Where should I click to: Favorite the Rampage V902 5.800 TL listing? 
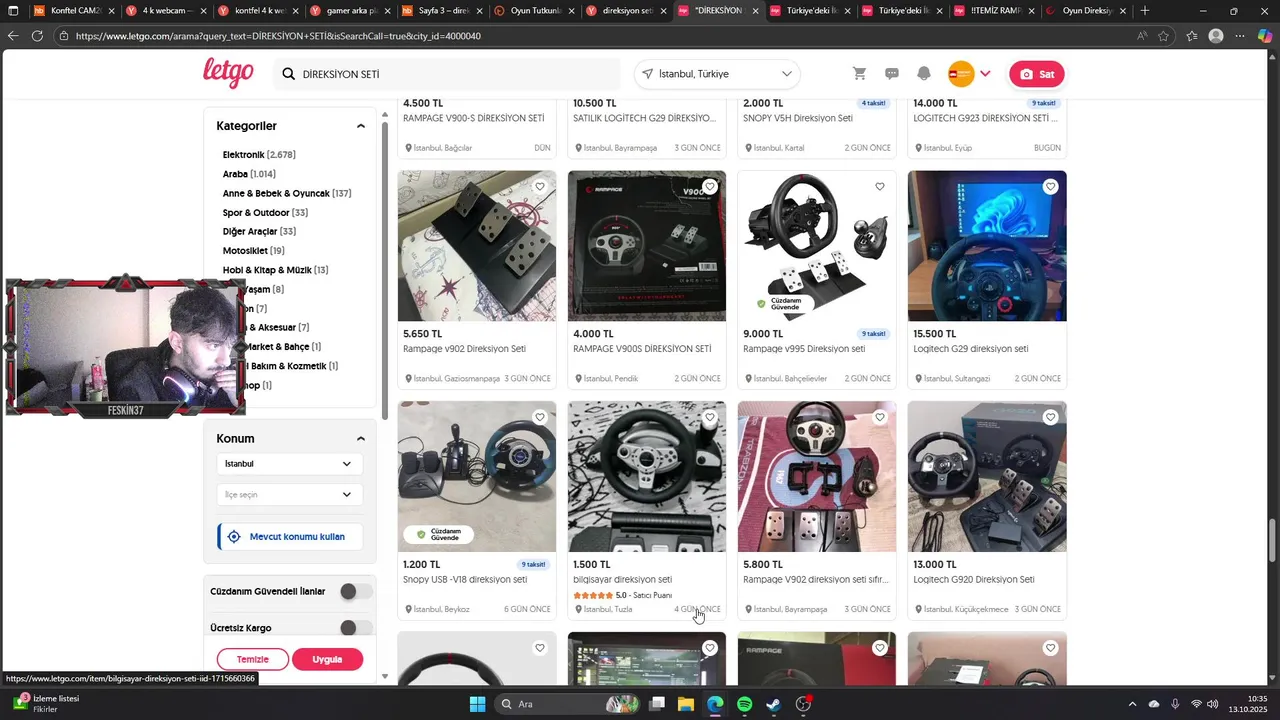(880, 417)
